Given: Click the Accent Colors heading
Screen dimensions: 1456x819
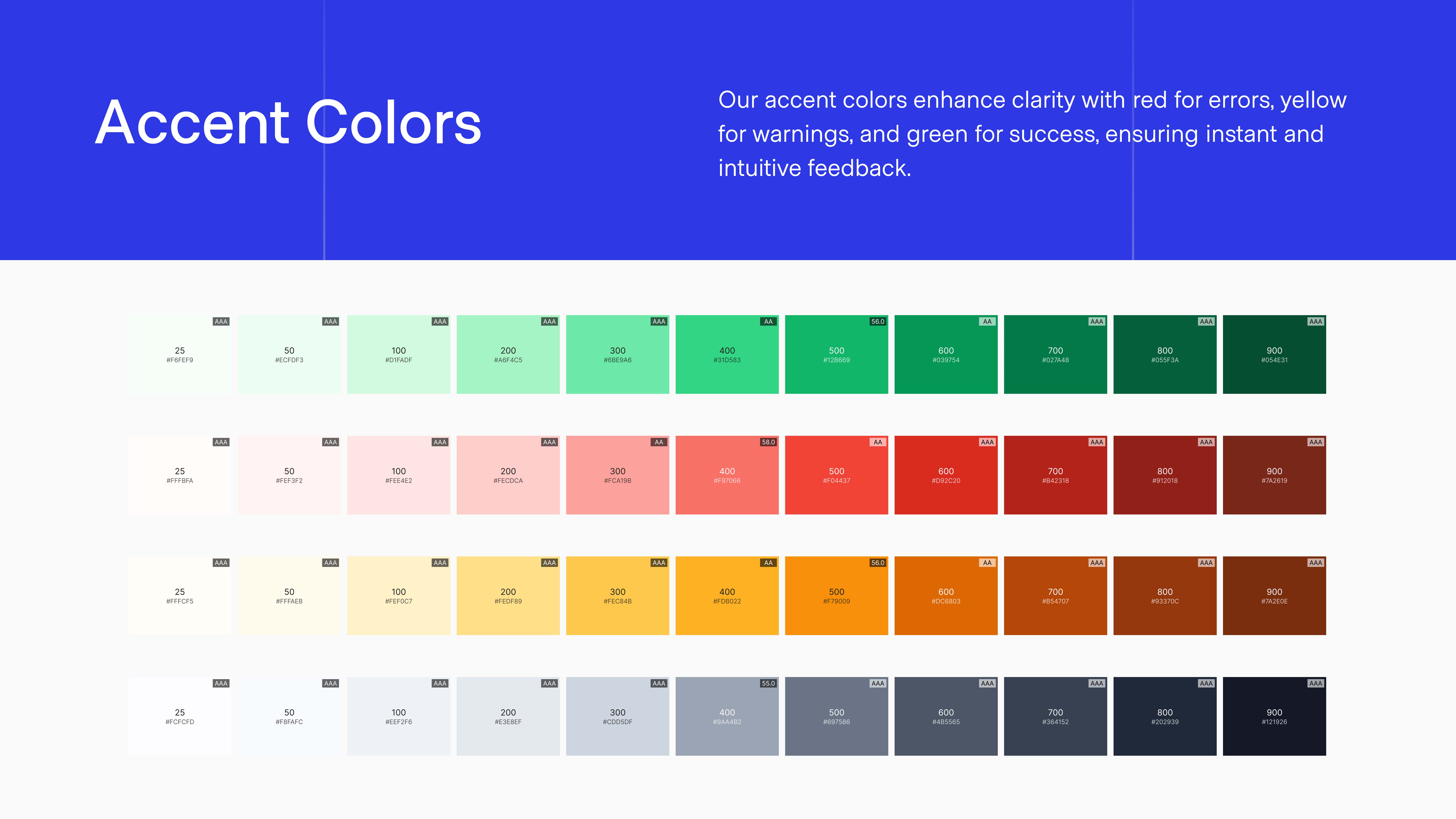Looking at the screenshot, I should coord(288,122).
